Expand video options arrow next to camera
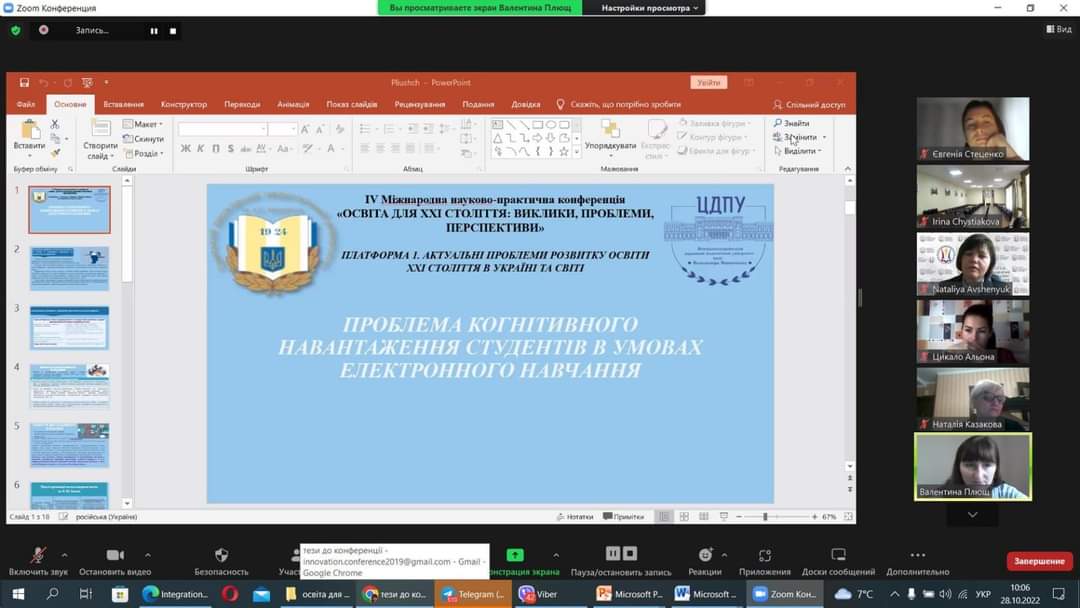The height and width of the screenshot is (608, 1080). pos(148,555)
